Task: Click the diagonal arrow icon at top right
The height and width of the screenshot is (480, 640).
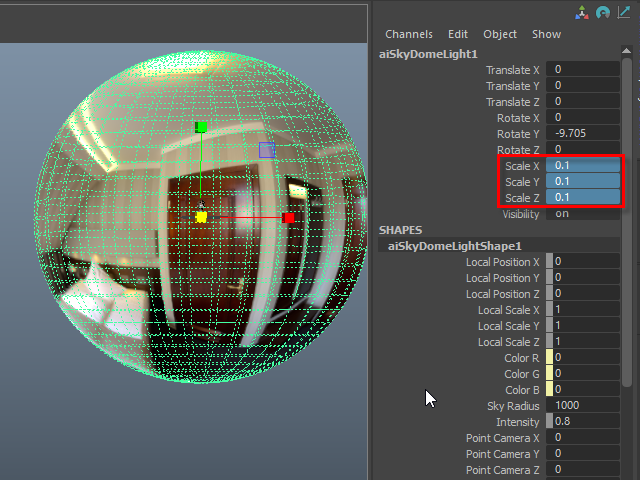Action: tap(625, 13)
